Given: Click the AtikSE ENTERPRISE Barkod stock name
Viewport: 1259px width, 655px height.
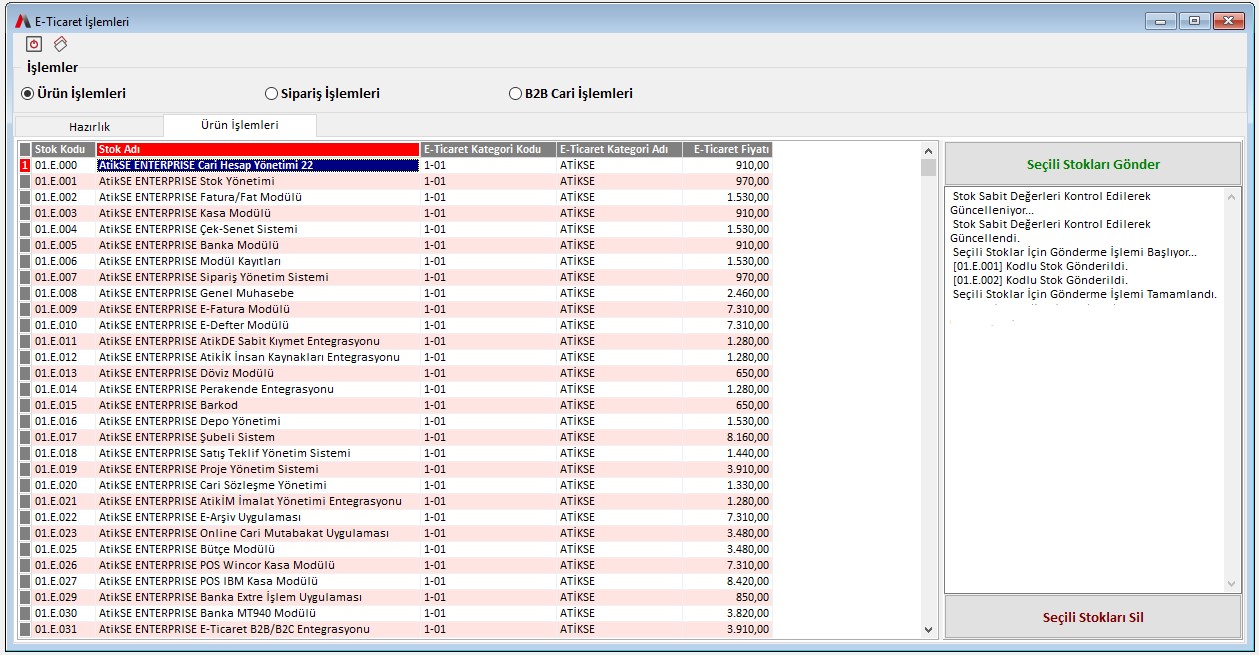Looking at the screenshot, I should point(168,405).
